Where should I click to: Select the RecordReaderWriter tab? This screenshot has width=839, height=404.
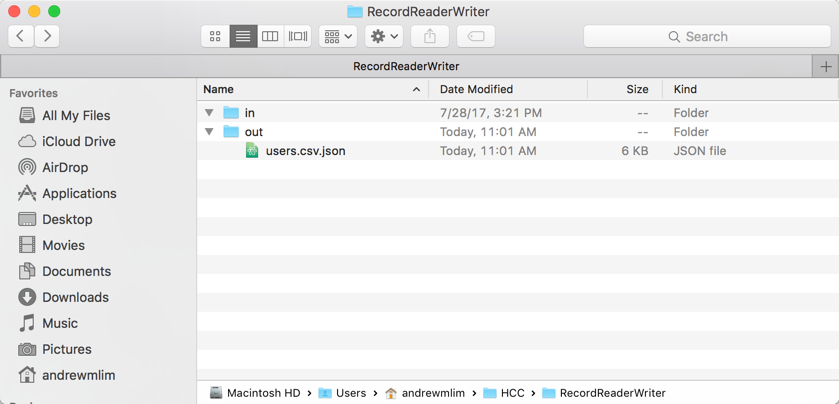pos(406,66)
